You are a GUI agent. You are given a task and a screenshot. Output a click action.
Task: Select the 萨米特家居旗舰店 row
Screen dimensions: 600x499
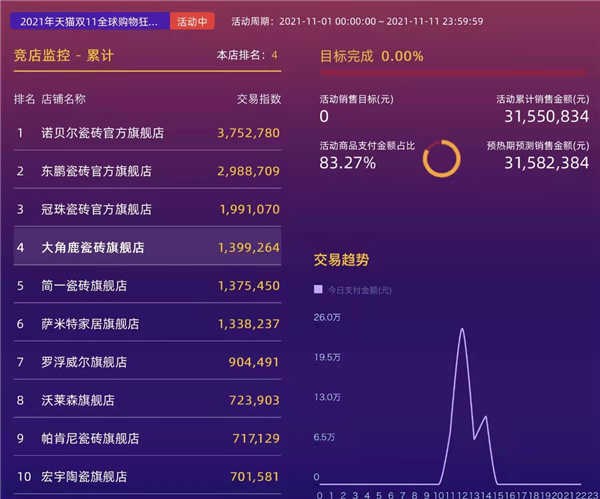(147, 323)
